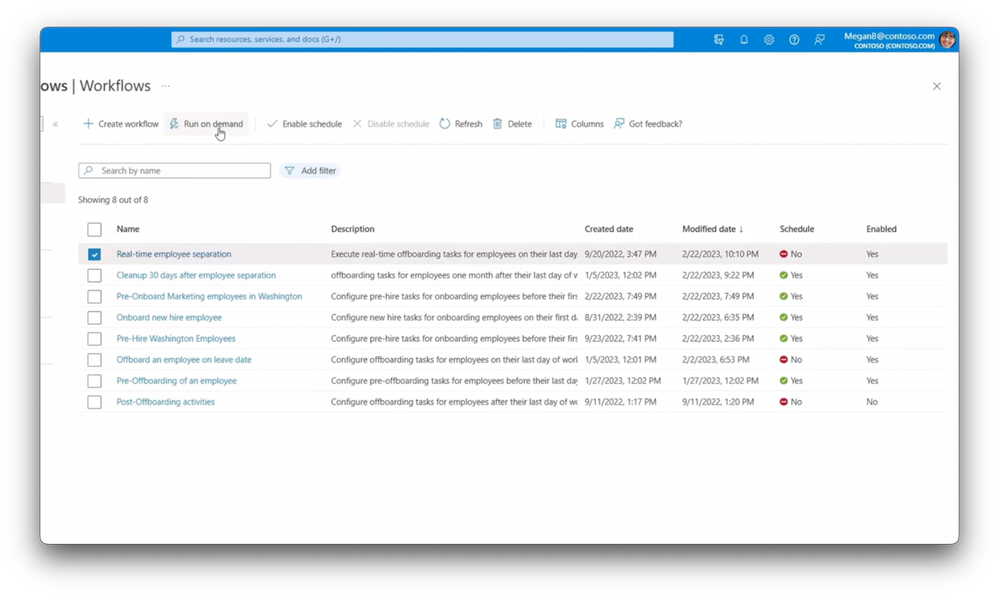Check Onboard new hire employee checkbox
The height and width of the screenshot is (597, 999).
[94, 317]
